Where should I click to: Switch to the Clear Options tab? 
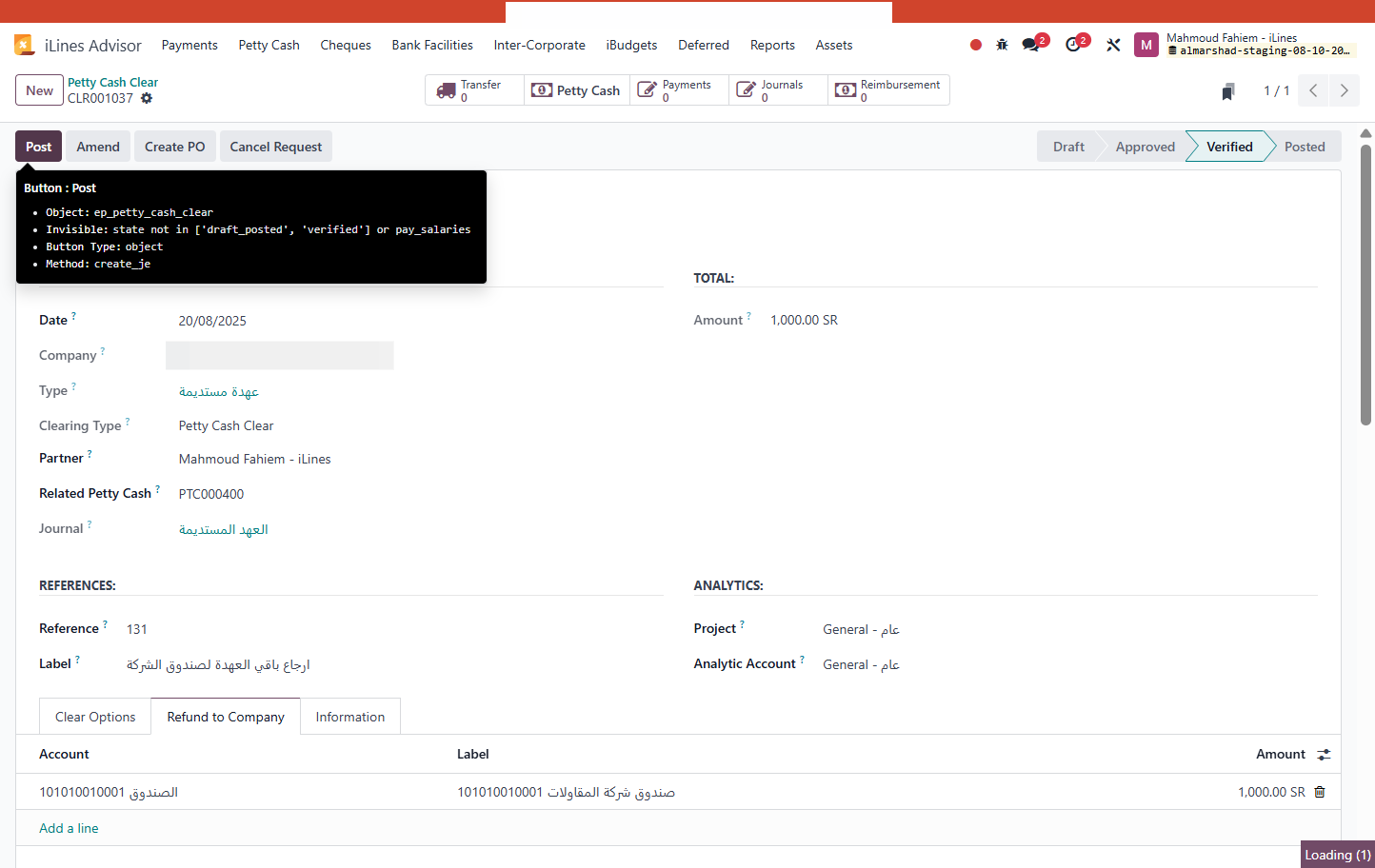95,717
